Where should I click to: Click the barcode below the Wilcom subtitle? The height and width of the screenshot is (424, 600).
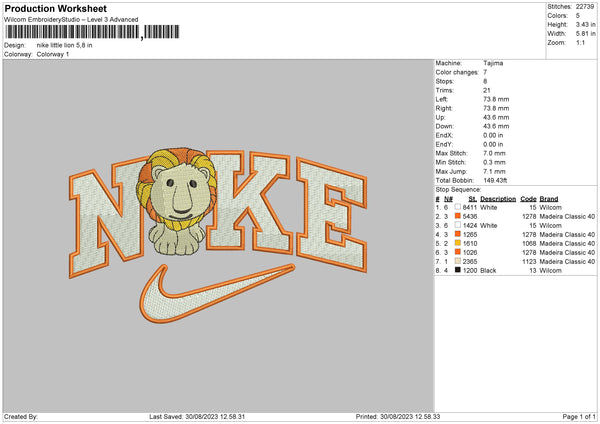click(92, 32)
